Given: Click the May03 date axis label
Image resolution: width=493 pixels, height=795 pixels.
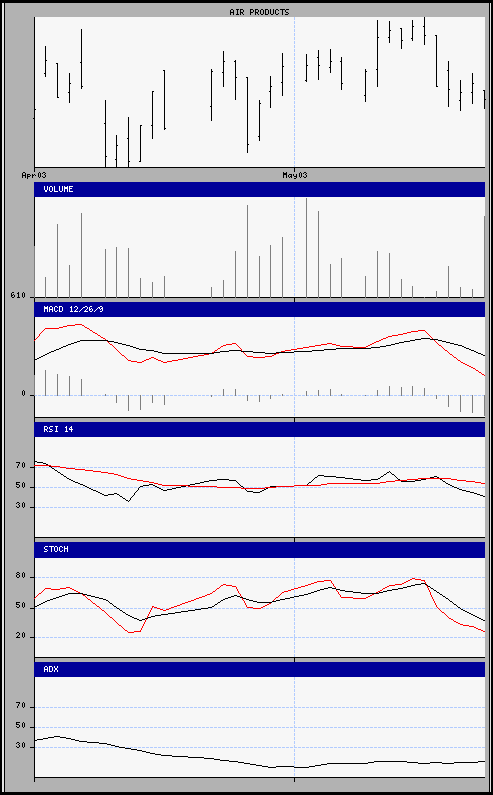Looking at the screenshot, I should click(x=295, y=175).
